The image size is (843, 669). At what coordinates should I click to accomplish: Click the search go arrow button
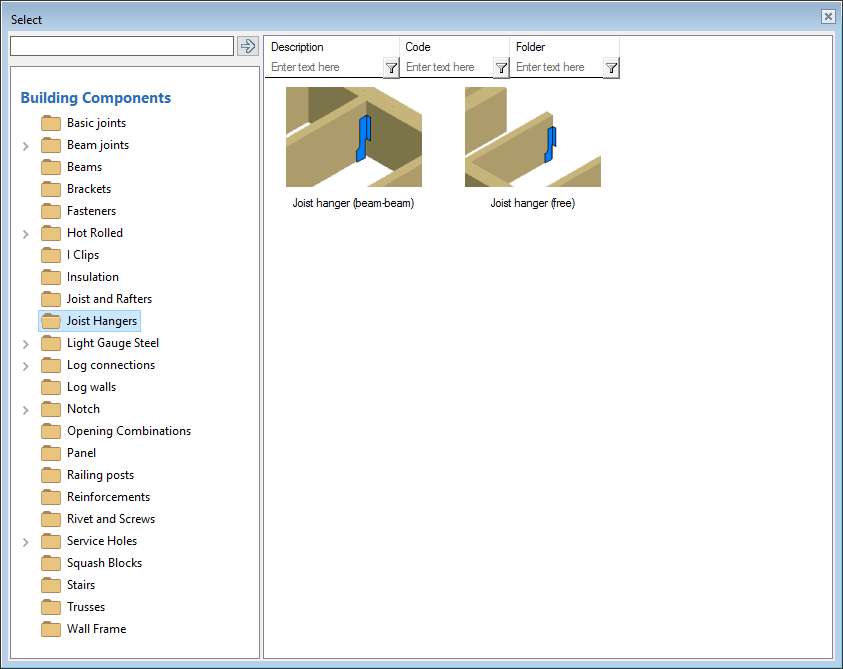(248, 46)
